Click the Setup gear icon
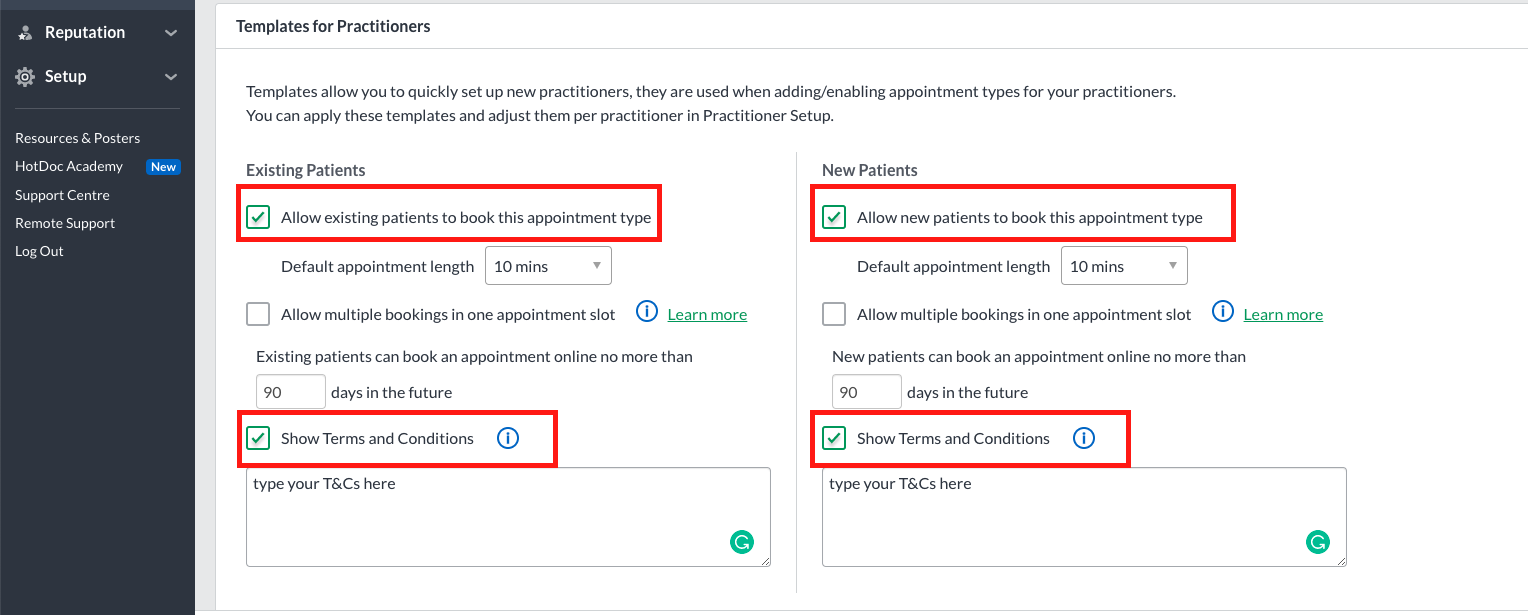Screen dimensions: 1528x615 click(x=26, y=76)
